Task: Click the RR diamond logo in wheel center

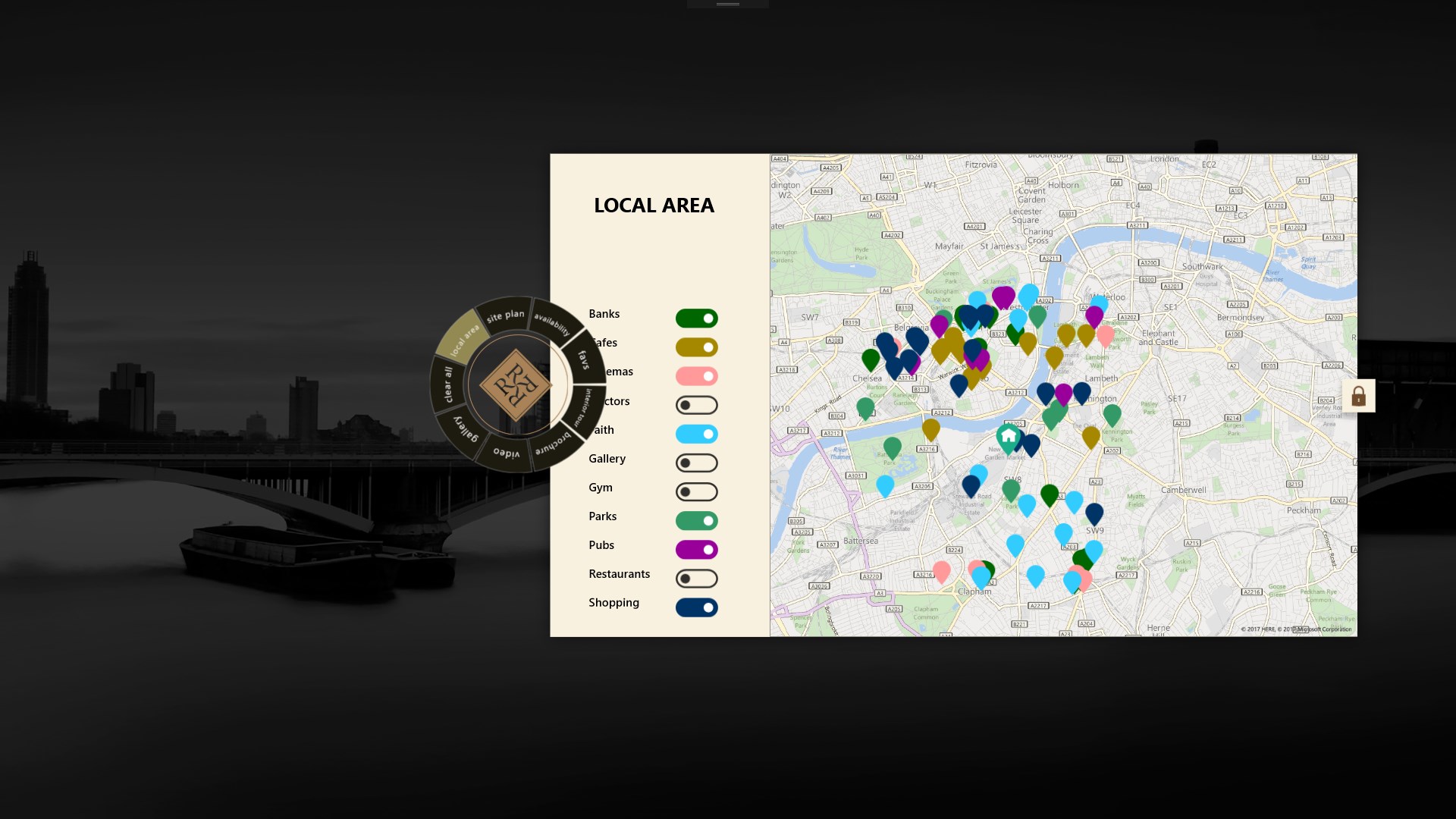Action: pyautogui.click(x=516, y=384)
